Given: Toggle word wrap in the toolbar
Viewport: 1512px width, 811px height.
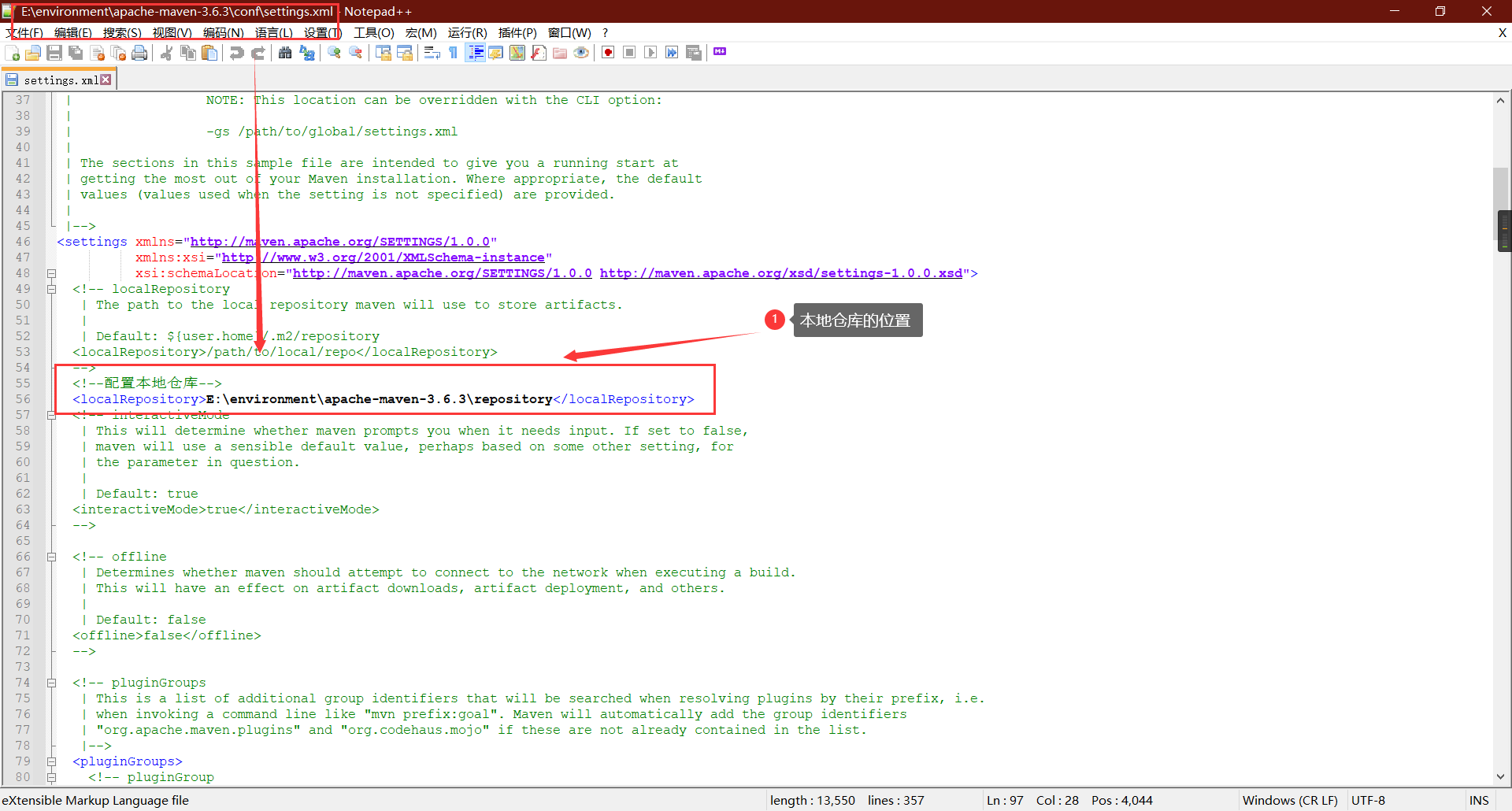Looking at the screenshot, I should coord(432,53).
